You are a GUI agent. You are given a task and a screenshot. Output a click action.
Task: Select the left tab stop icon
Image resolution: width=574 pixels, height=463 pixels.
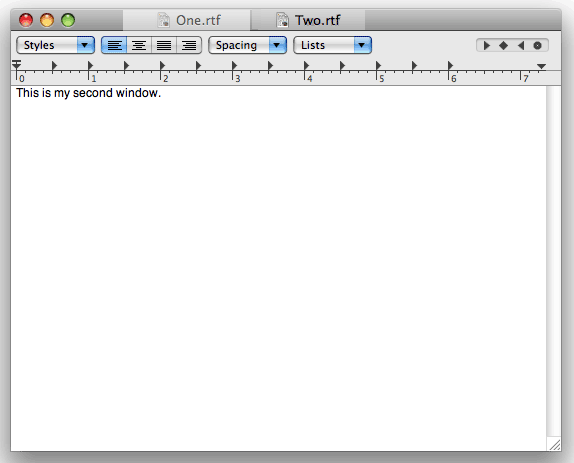(x=487, y=45)
